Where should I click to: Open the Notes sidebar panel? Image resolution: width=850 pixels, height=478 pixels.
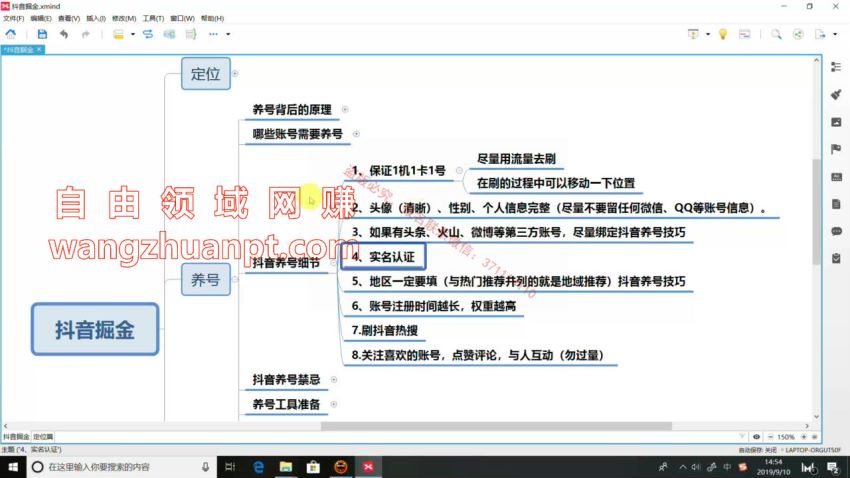[836, 204]
